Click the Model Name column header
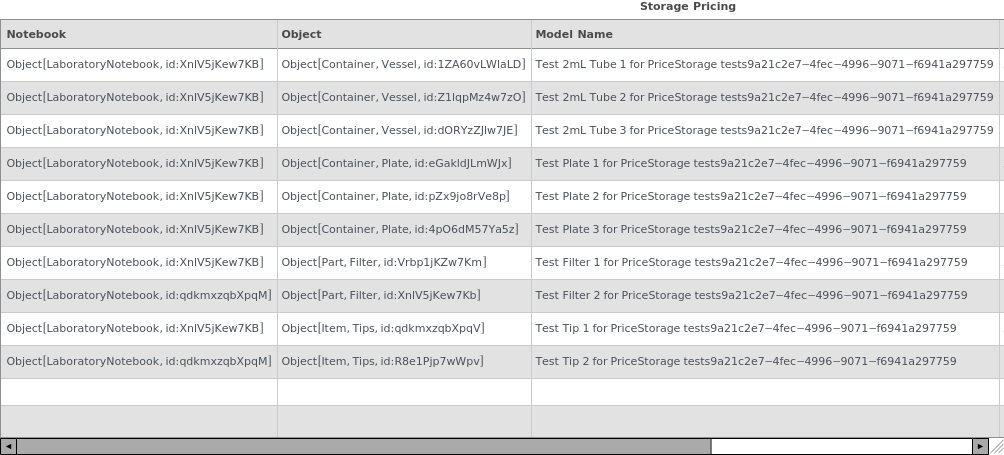 pyautogui.click(x=765, y=34)
